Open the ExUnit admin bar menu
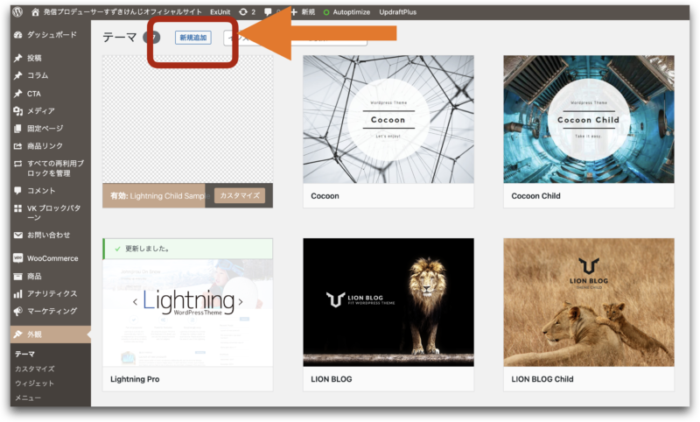The image size is (700, 422). click(220, 12)
